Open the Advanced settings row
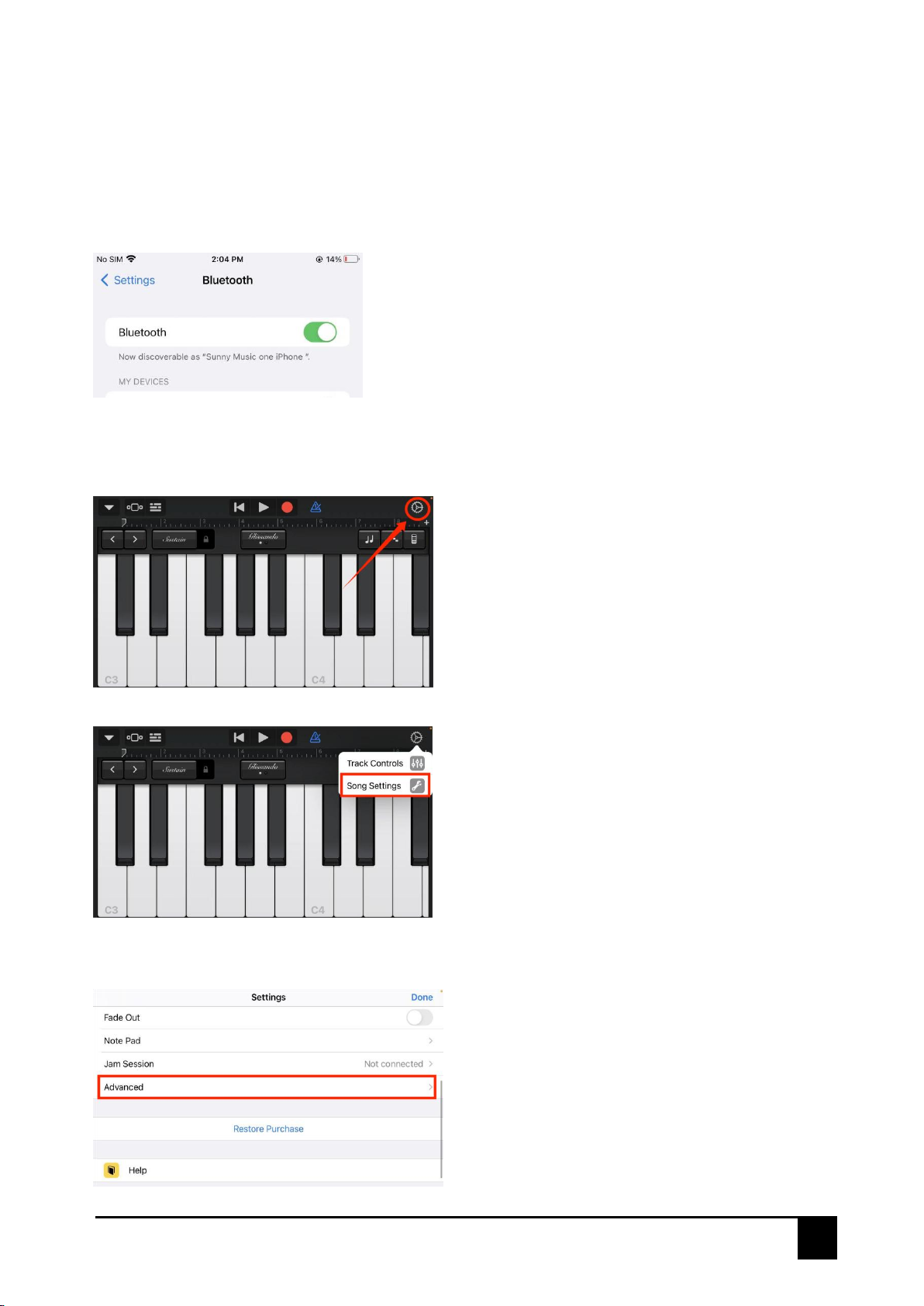 click(267, 1087)
